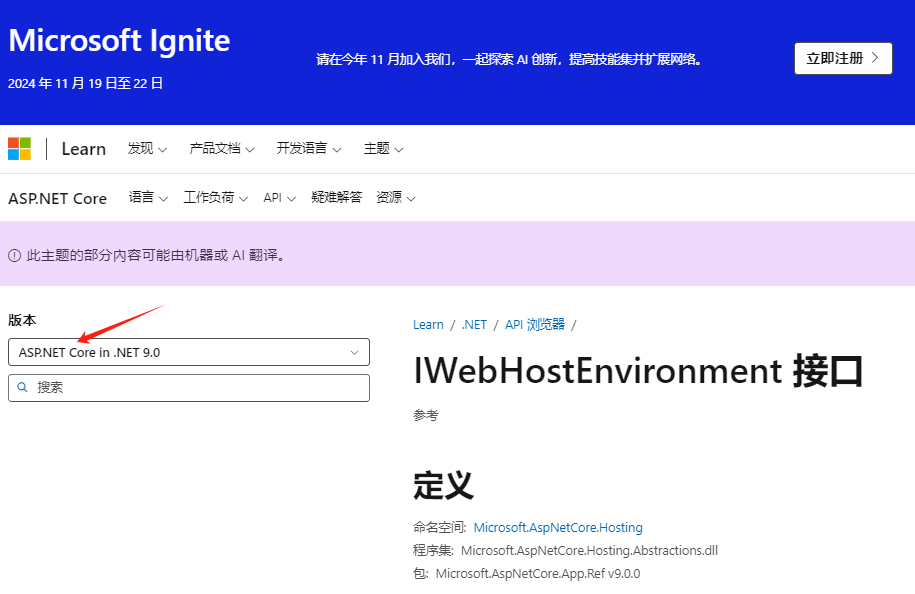
Task: Click the info icon in translation notice
Action: click(15, 256)
